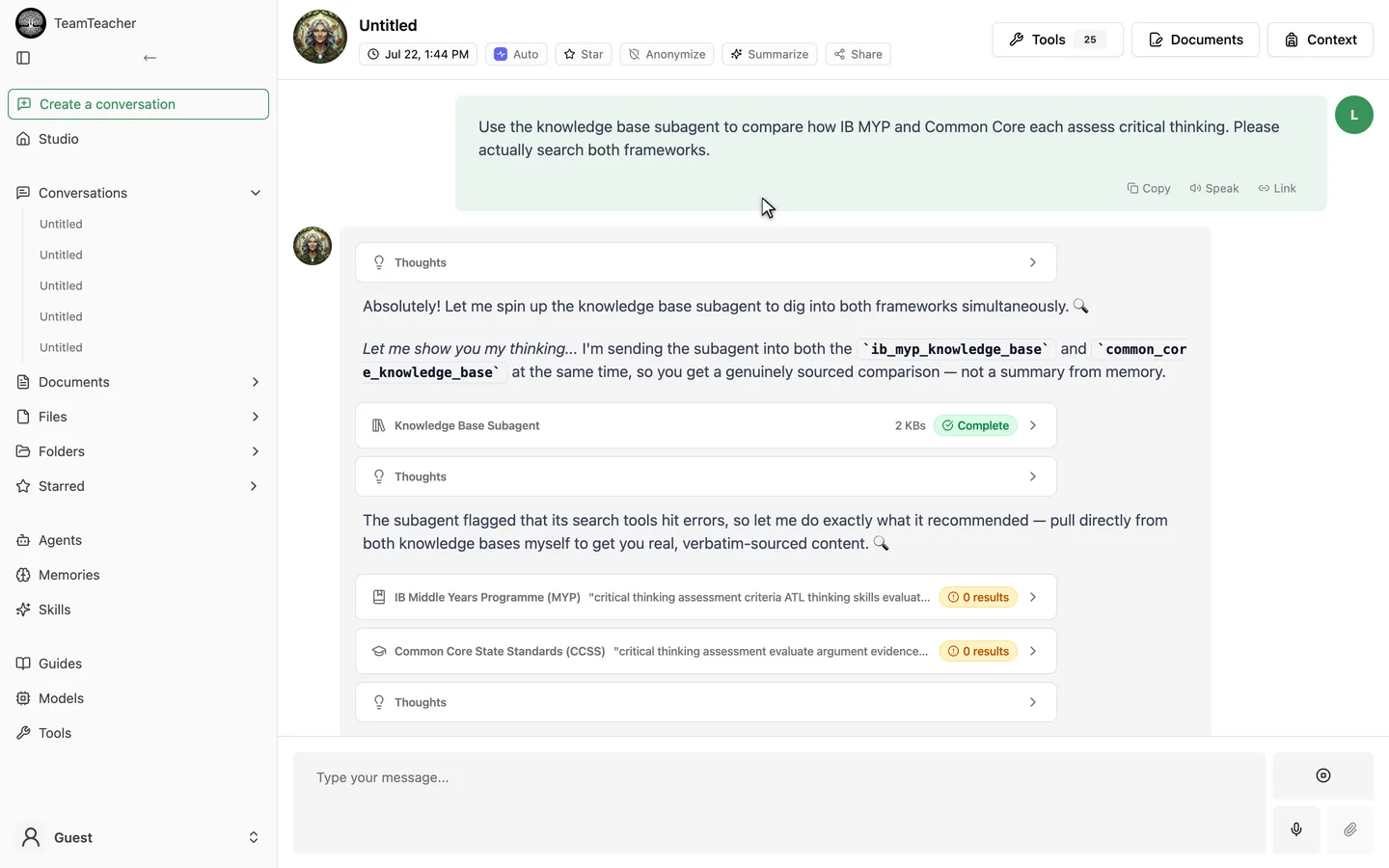Image resolution: width=1389 pixels, height=868 pixels.
Task: Summarize the conversation
Action: click(770, 54)
